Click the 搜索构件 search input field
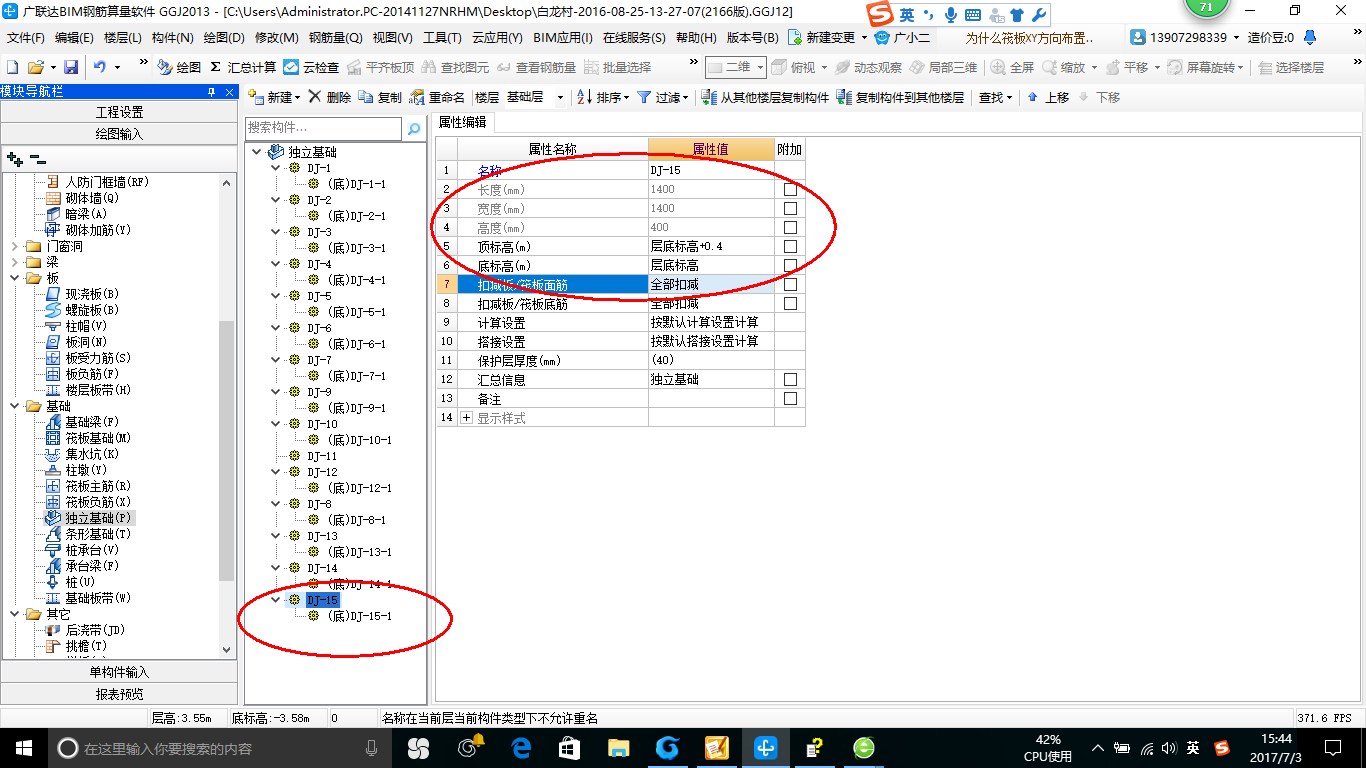1366x768 pixels. (324, 129)
